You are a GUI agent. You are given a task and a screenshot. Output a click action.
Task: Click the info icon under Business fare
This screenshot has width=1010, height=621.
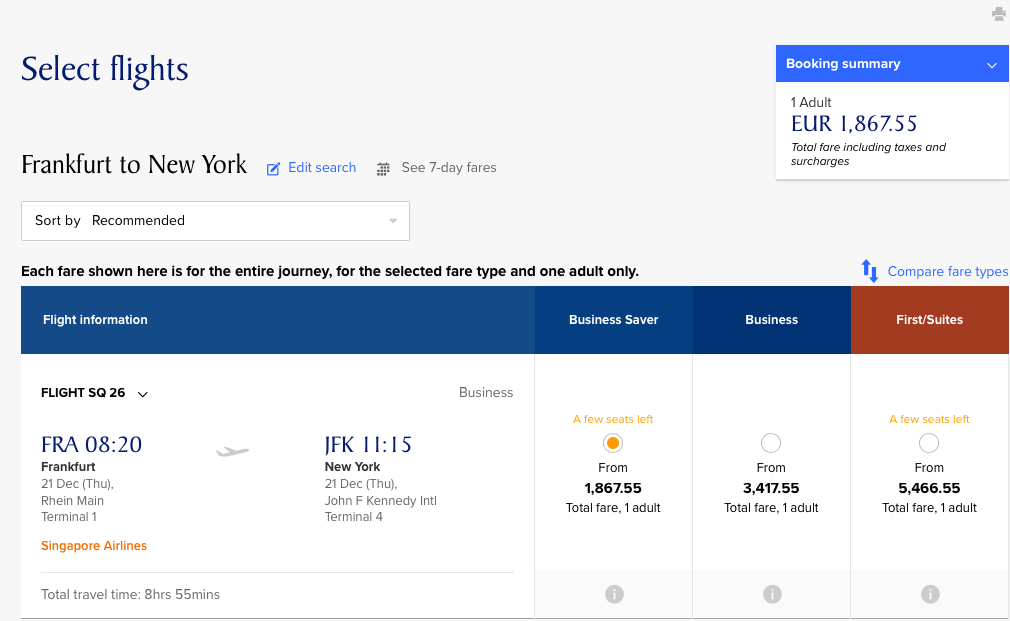click(772, 594)
